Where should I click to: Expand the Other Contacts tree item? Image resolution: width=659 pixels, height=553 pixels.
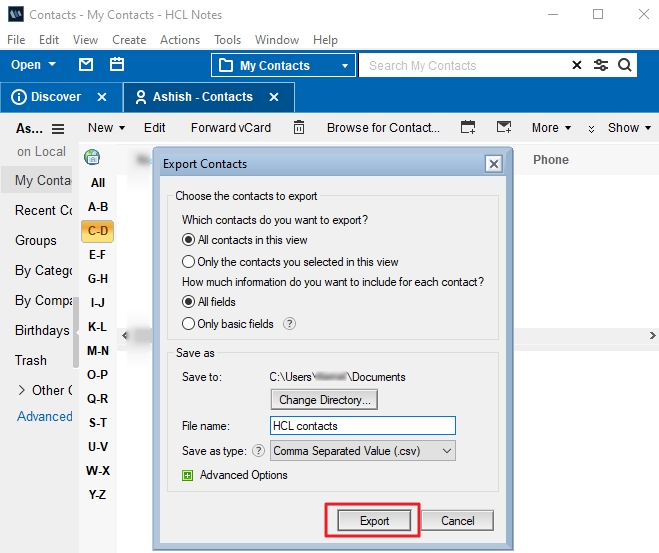point(22,390)
